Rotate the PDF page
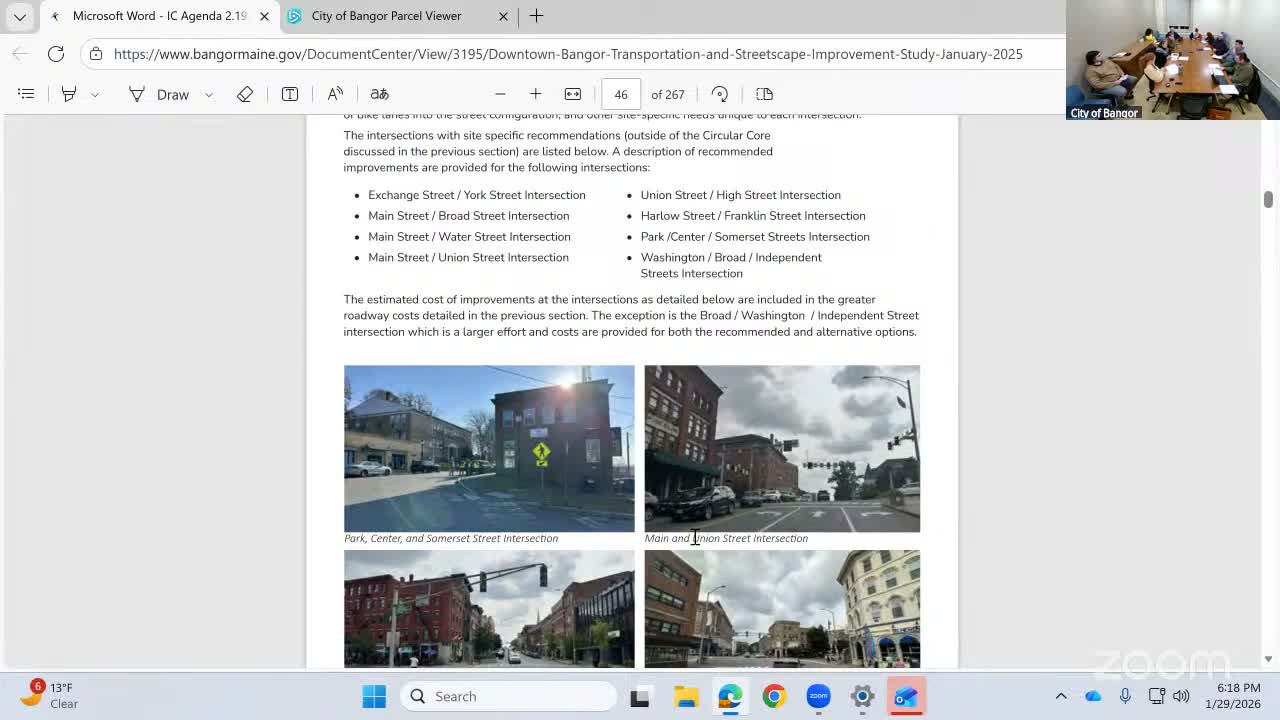 (x=720, y=94)
